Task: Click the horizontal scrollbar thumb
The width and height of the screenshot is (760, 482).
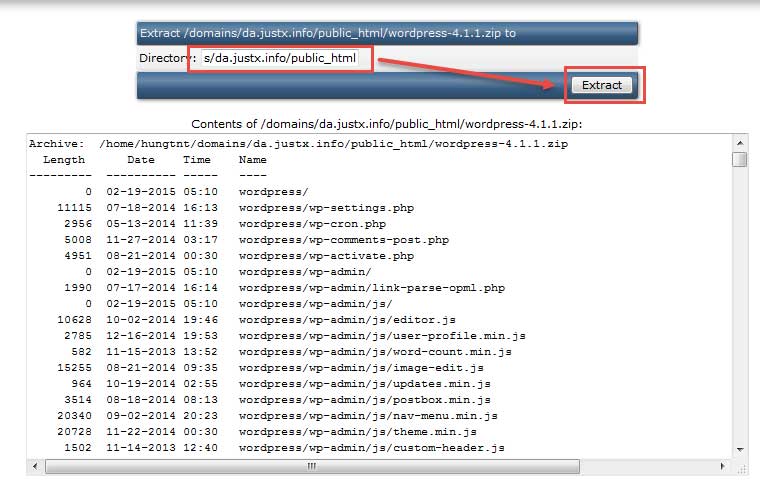Action: pos(312,466)
